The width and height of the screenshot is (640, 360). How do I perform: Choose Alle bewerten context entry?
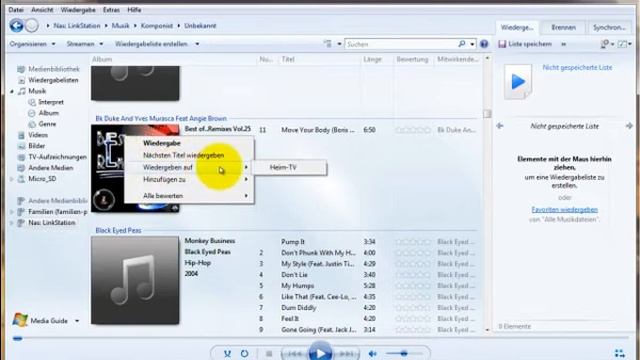click(x=189, y=196)
